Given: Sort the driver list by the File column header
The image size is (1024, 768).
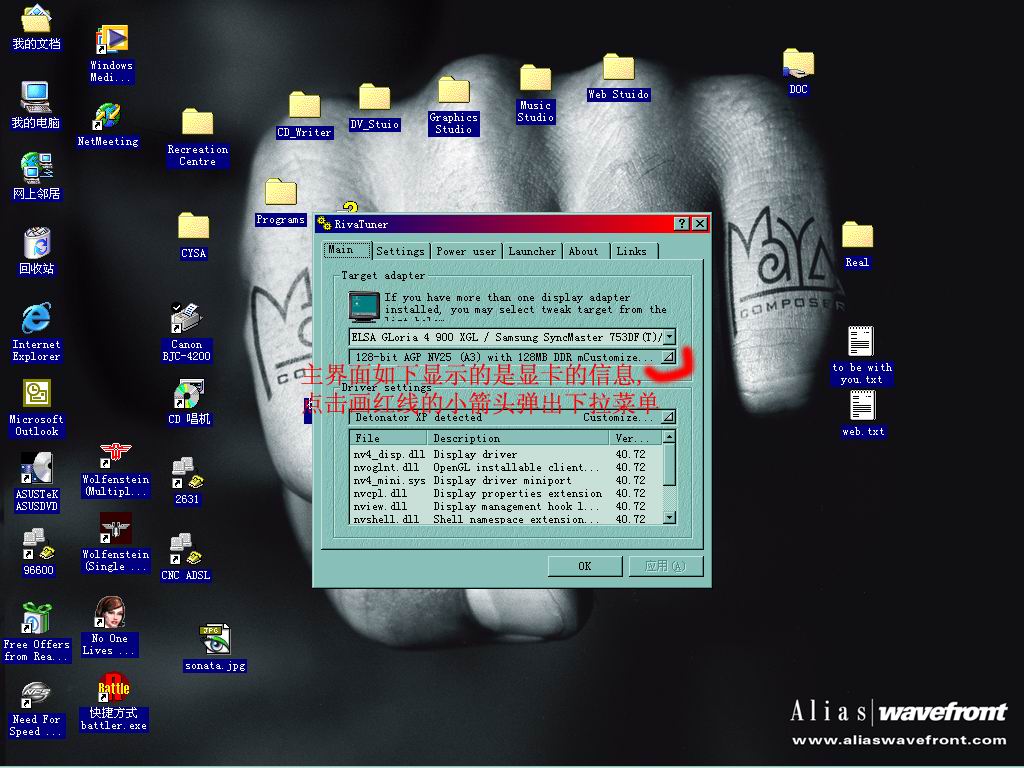Looking at the screenshot, I should [389, 438].
